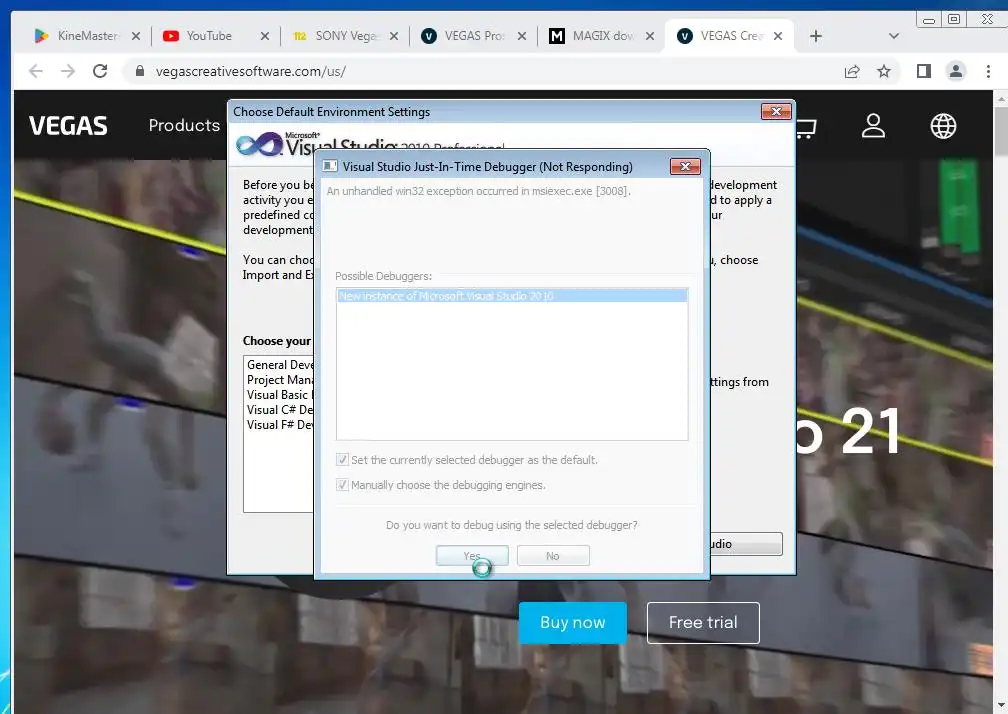
Task: Open a new browser tab
Action: pyautogui.click(x=816, y=36)
